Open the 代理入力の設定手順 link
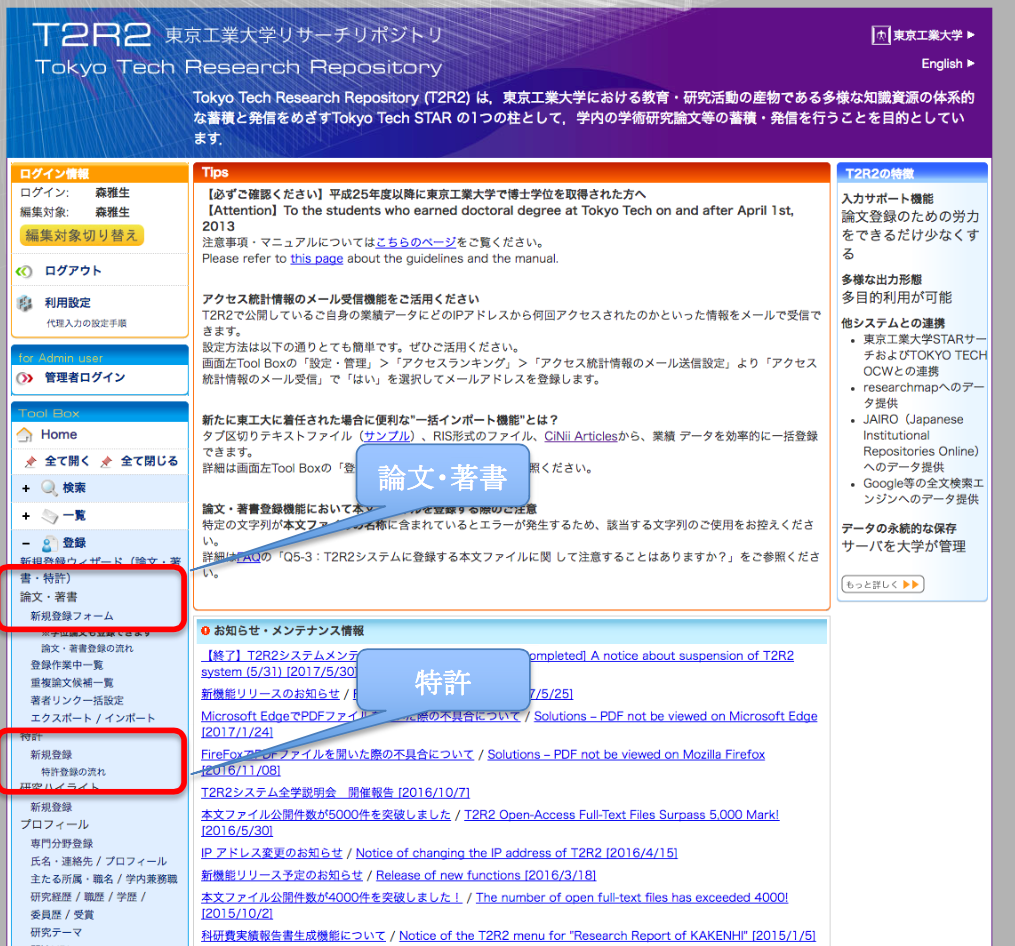 [x=86, y=323]
